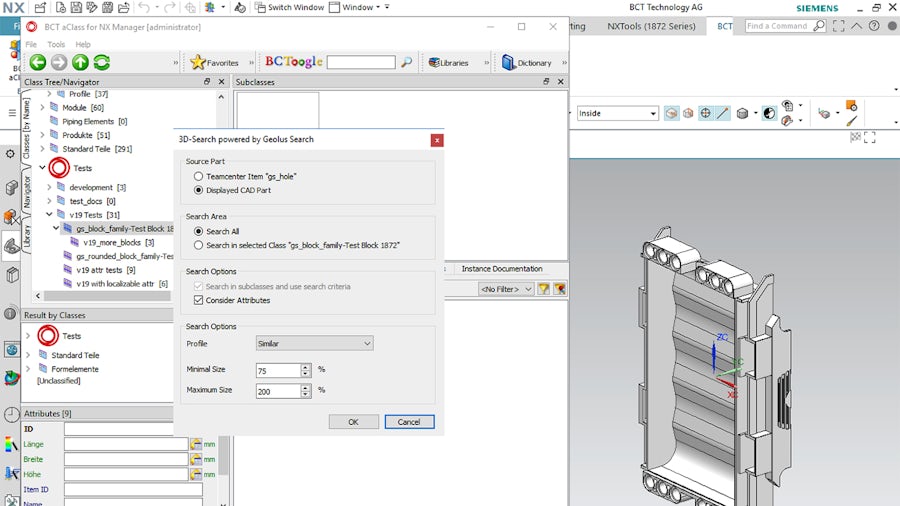Click the NX shaded cube render icon
This screenshot has height=506, width=900.
[x=742, y=113]
